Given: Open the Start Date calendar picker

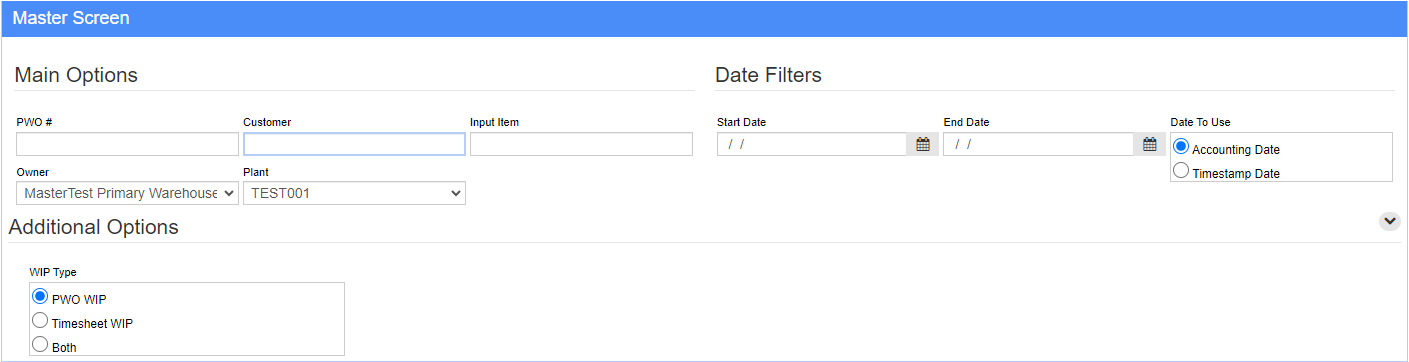Looking at the screenshot, I should coord(923,144).
